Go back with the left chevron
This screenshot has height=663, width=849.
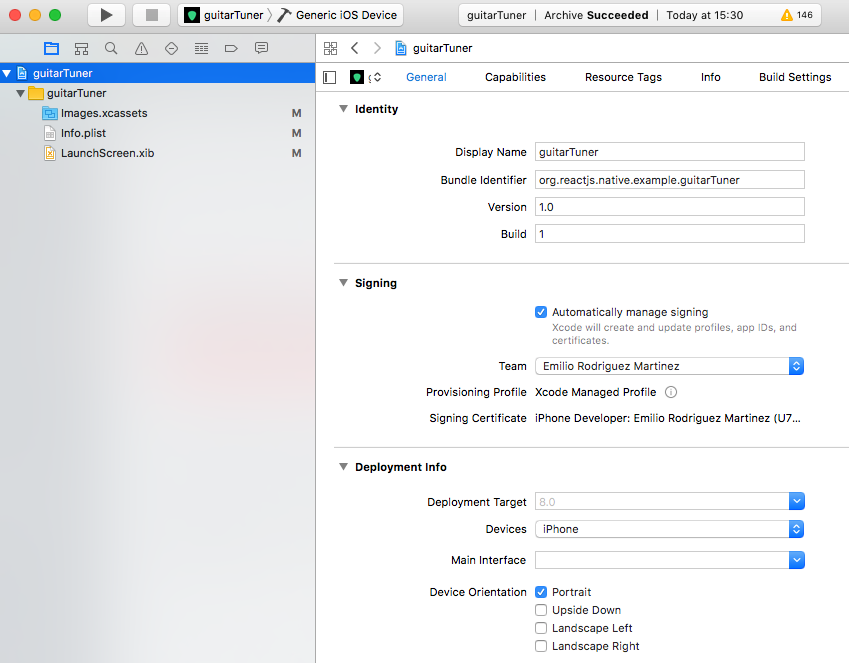pyautogui.click(x=355, y=48)
